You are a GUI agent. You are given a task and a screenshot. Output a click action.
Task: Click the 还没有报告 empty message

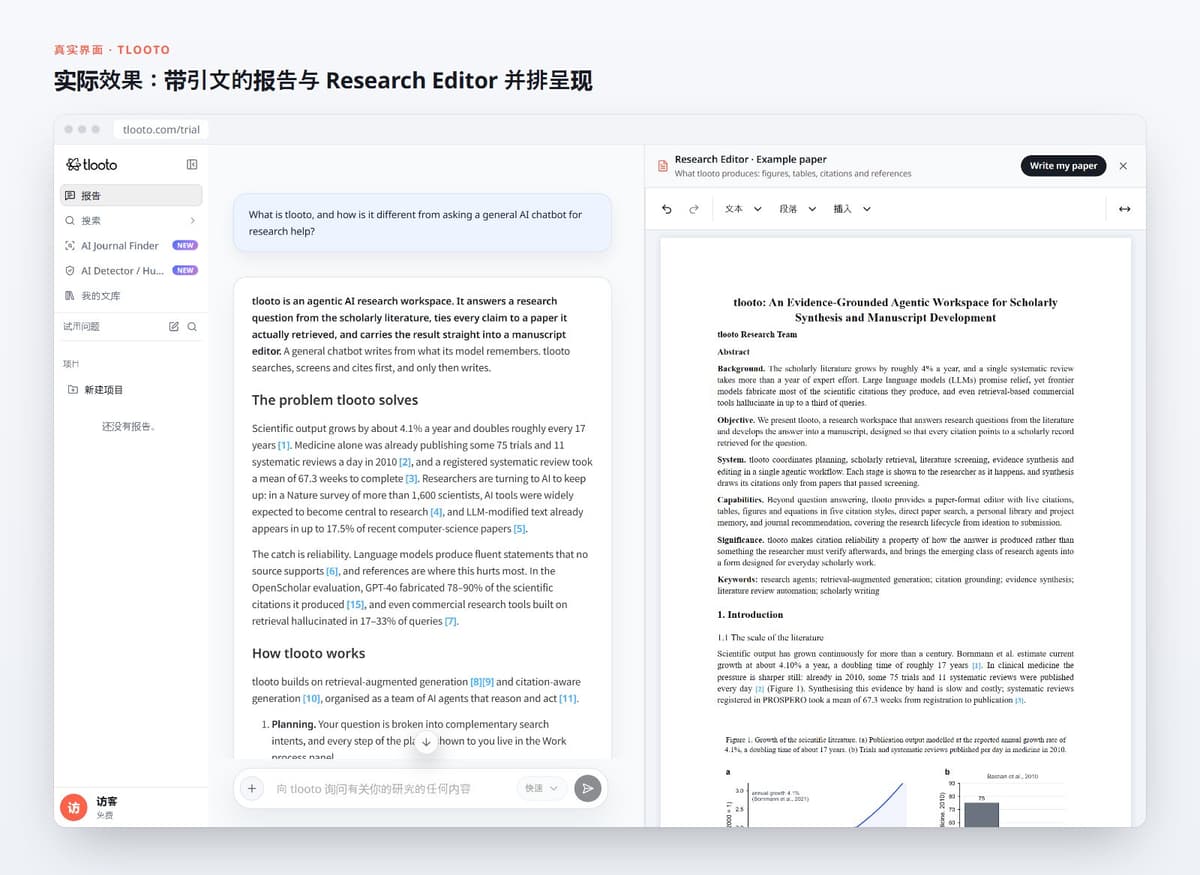tap(128, 426)
